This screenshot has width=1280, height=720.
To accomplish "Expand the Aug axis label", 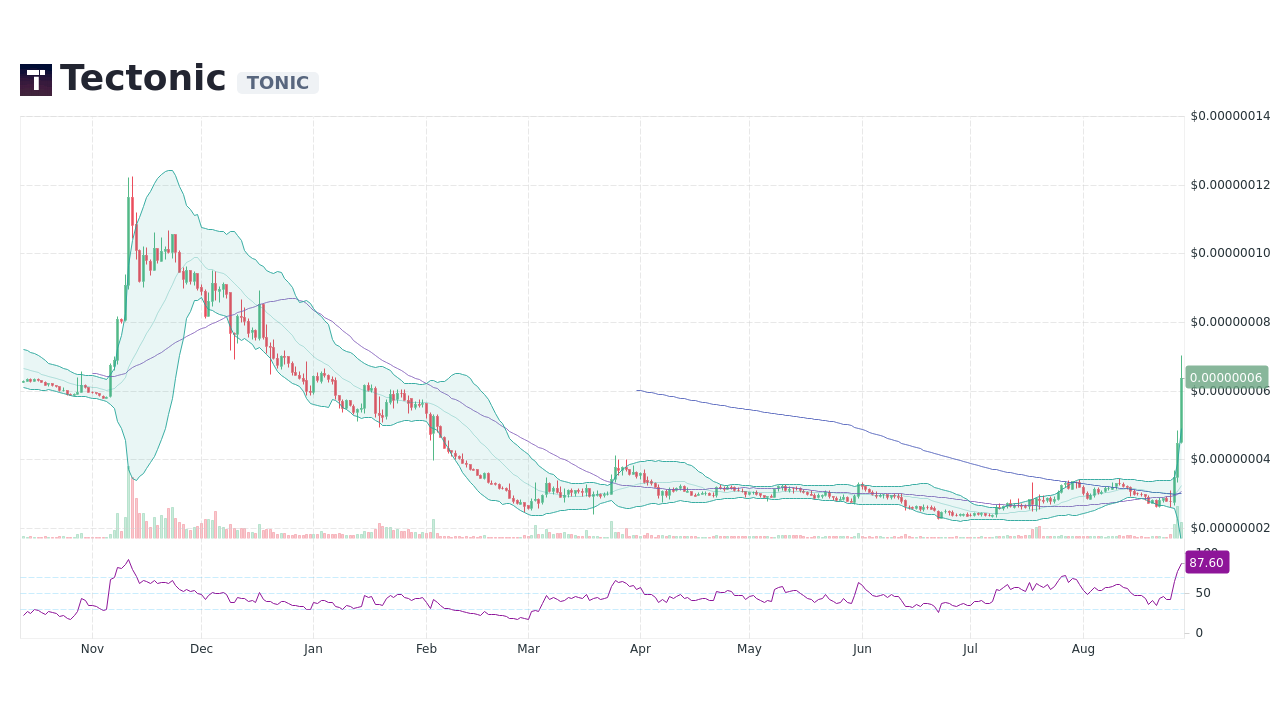I will (1083, 648).
